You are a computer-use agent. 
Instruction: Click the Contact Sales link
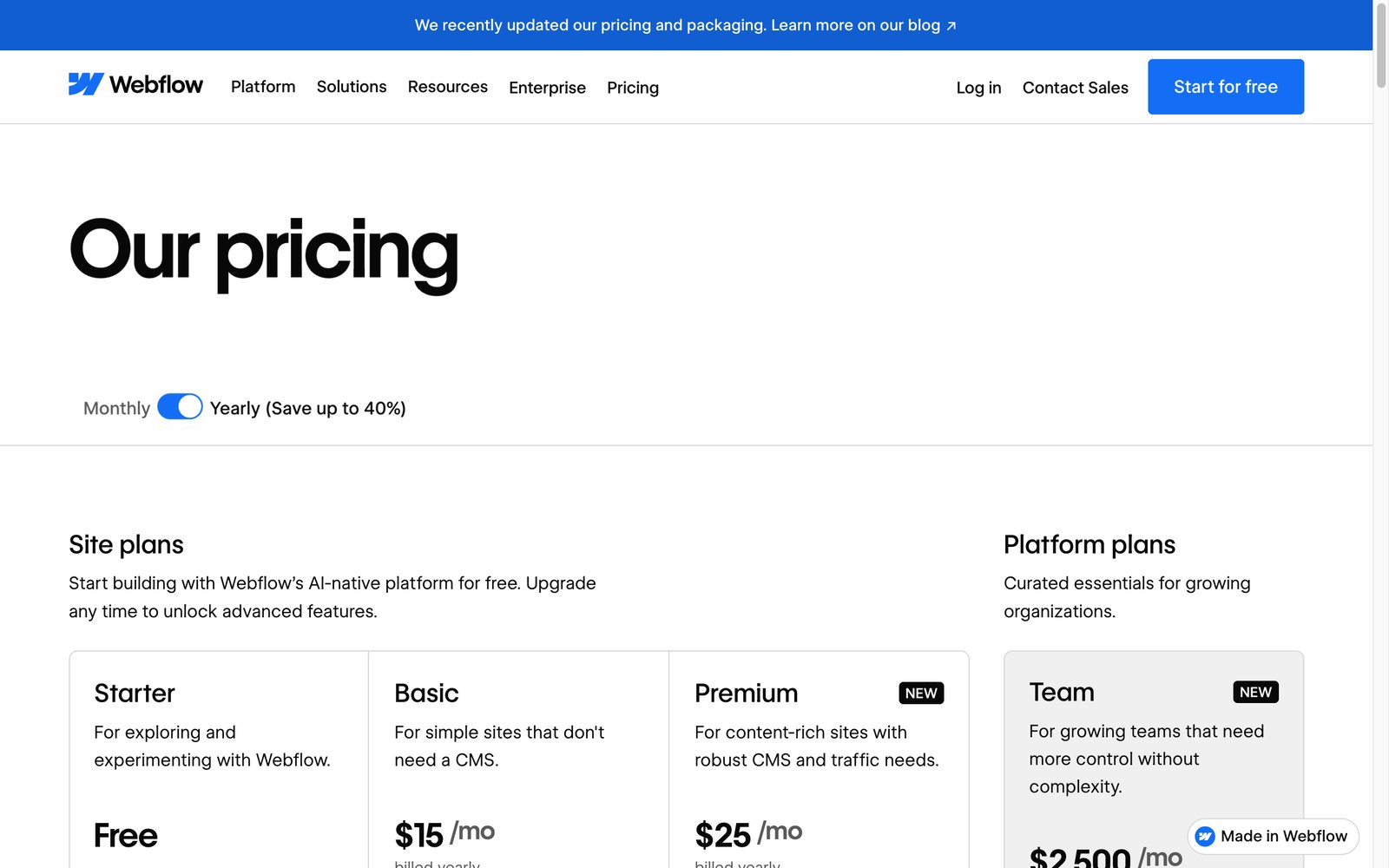click(1075, 88)
